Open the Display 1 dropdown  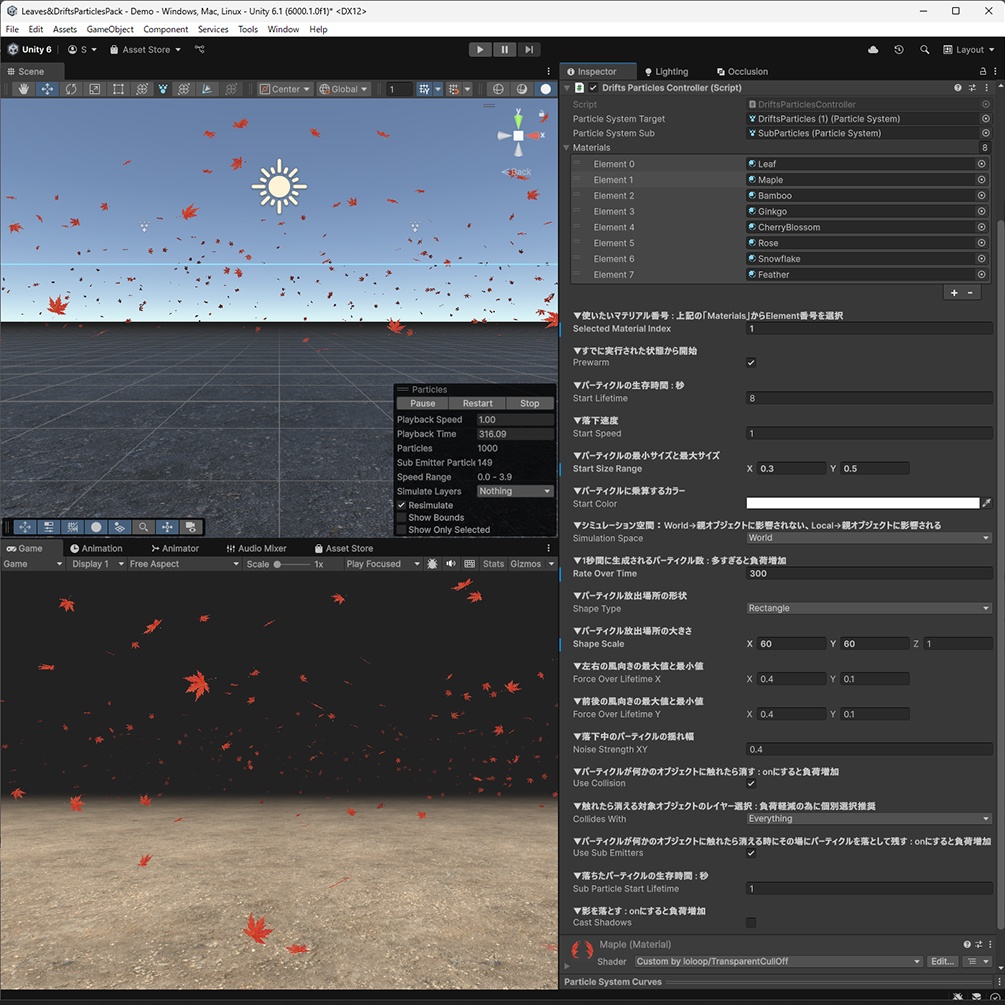(x=97, y=564)
